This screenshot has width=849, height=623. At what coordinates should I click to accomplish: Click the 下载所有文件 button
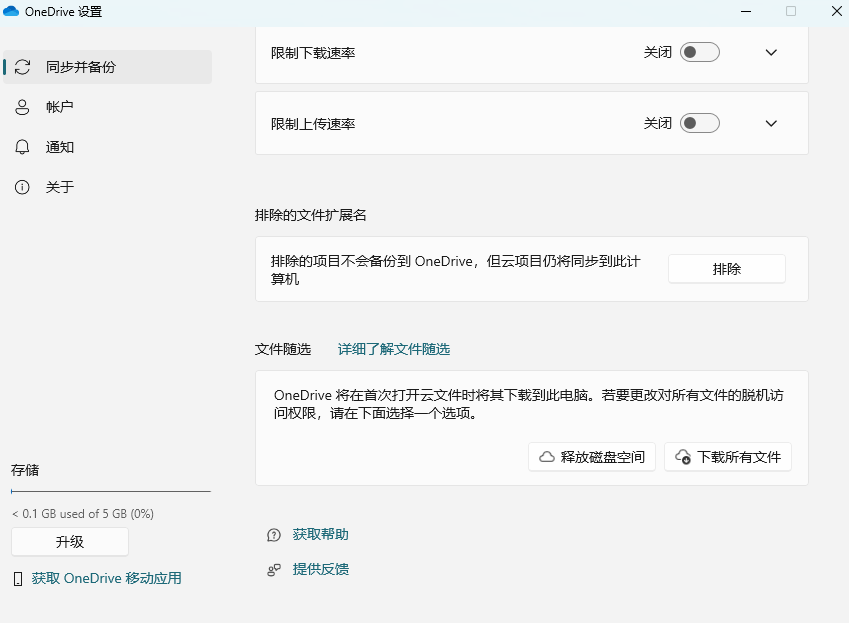[x=728, y=457]
